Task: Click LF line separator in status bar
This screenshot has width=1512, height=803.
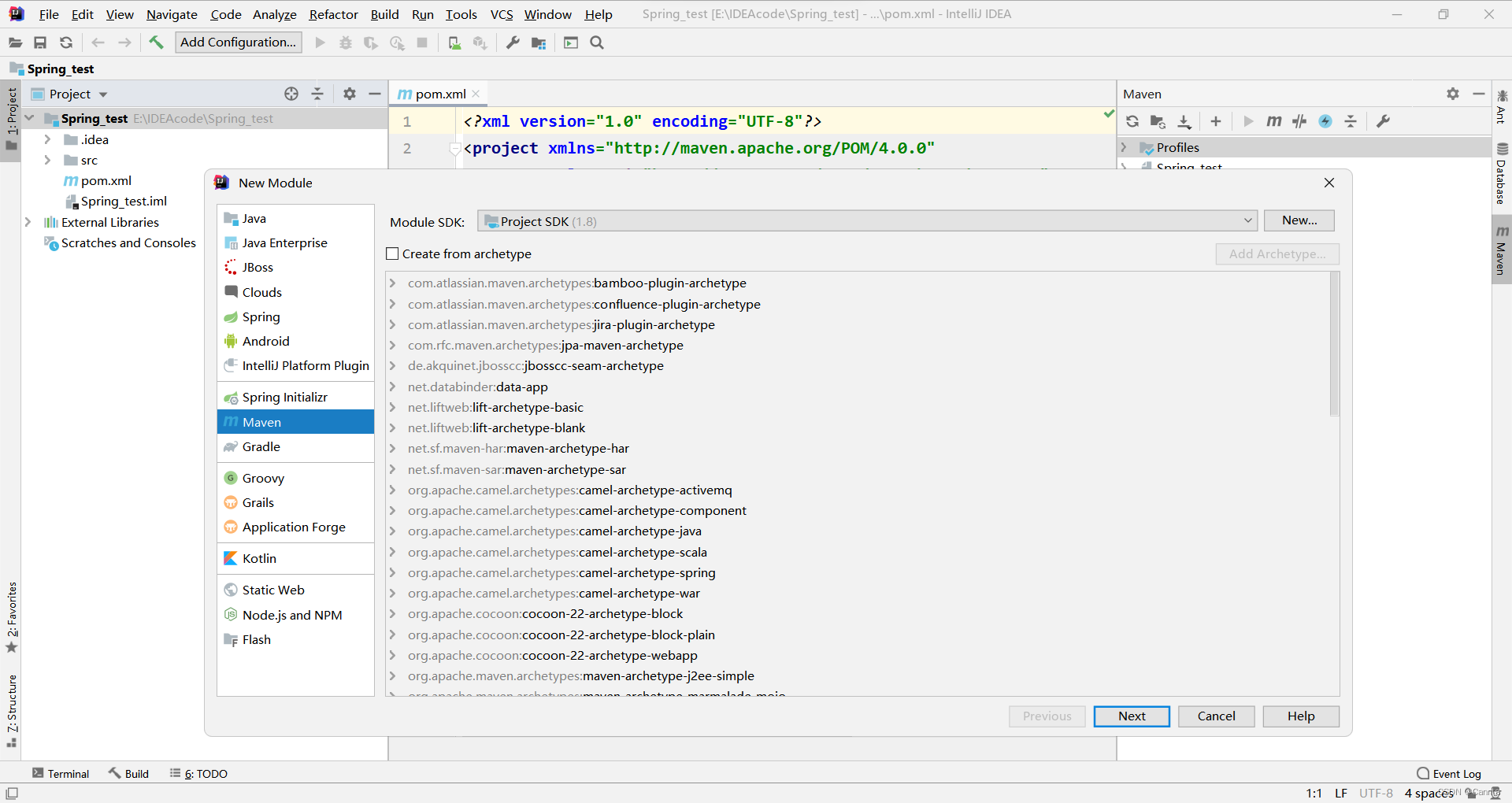Action: 1341,793
